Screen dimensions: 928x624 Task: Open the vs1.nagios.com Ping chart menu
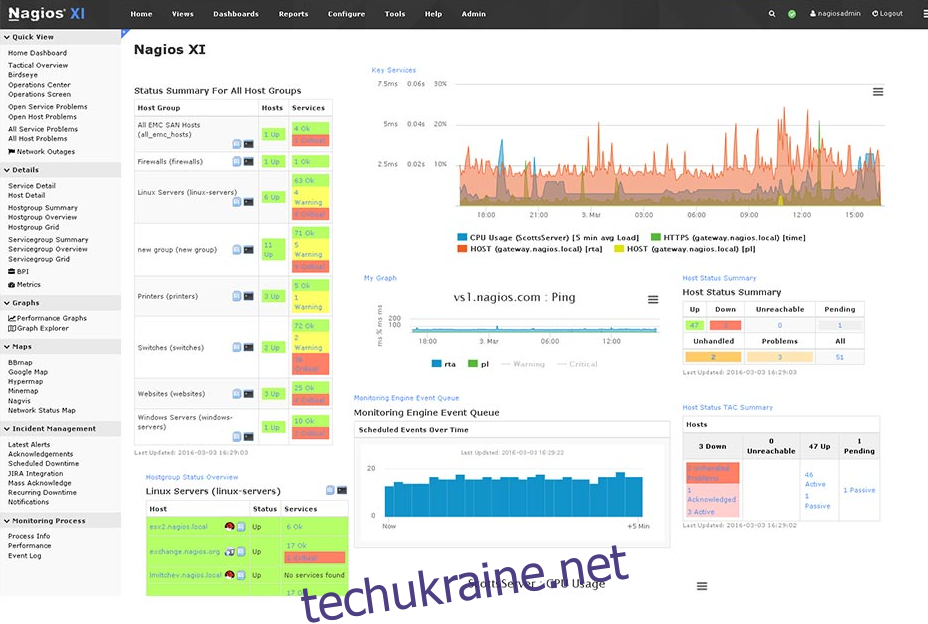coord(653,300)
